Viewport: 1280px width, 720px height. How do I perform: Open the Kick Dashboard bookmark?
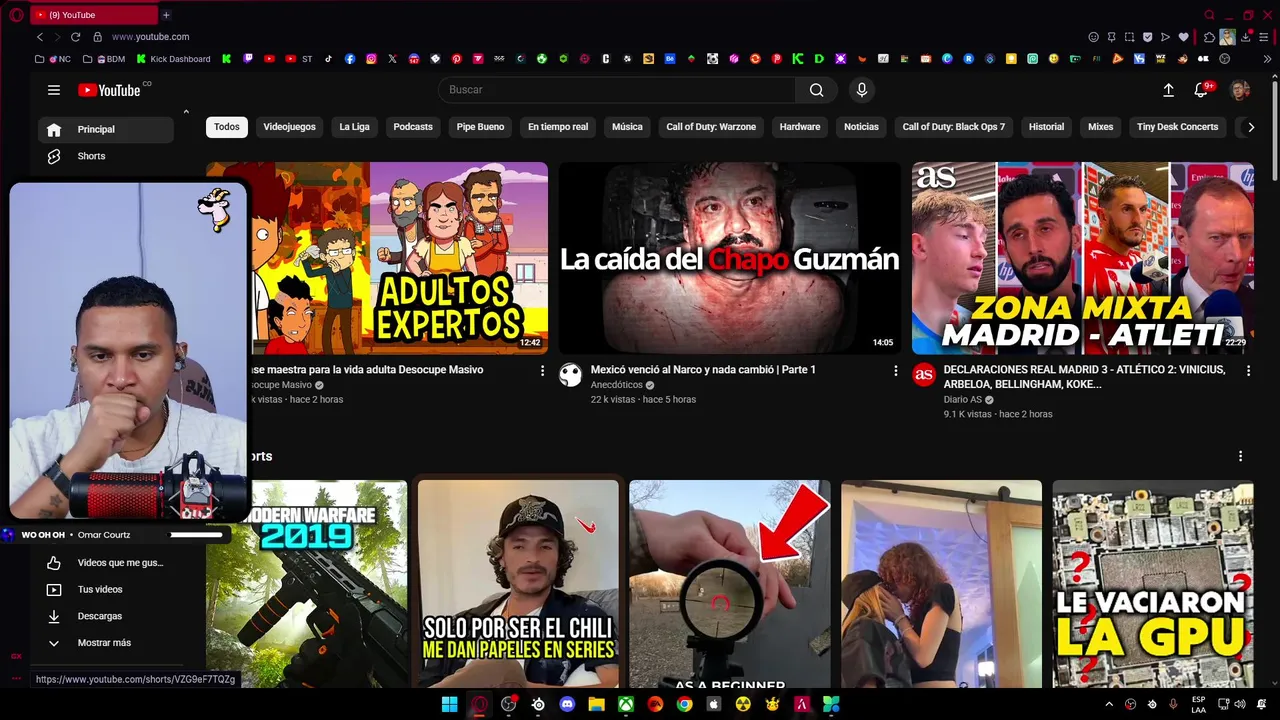(173, 59)
